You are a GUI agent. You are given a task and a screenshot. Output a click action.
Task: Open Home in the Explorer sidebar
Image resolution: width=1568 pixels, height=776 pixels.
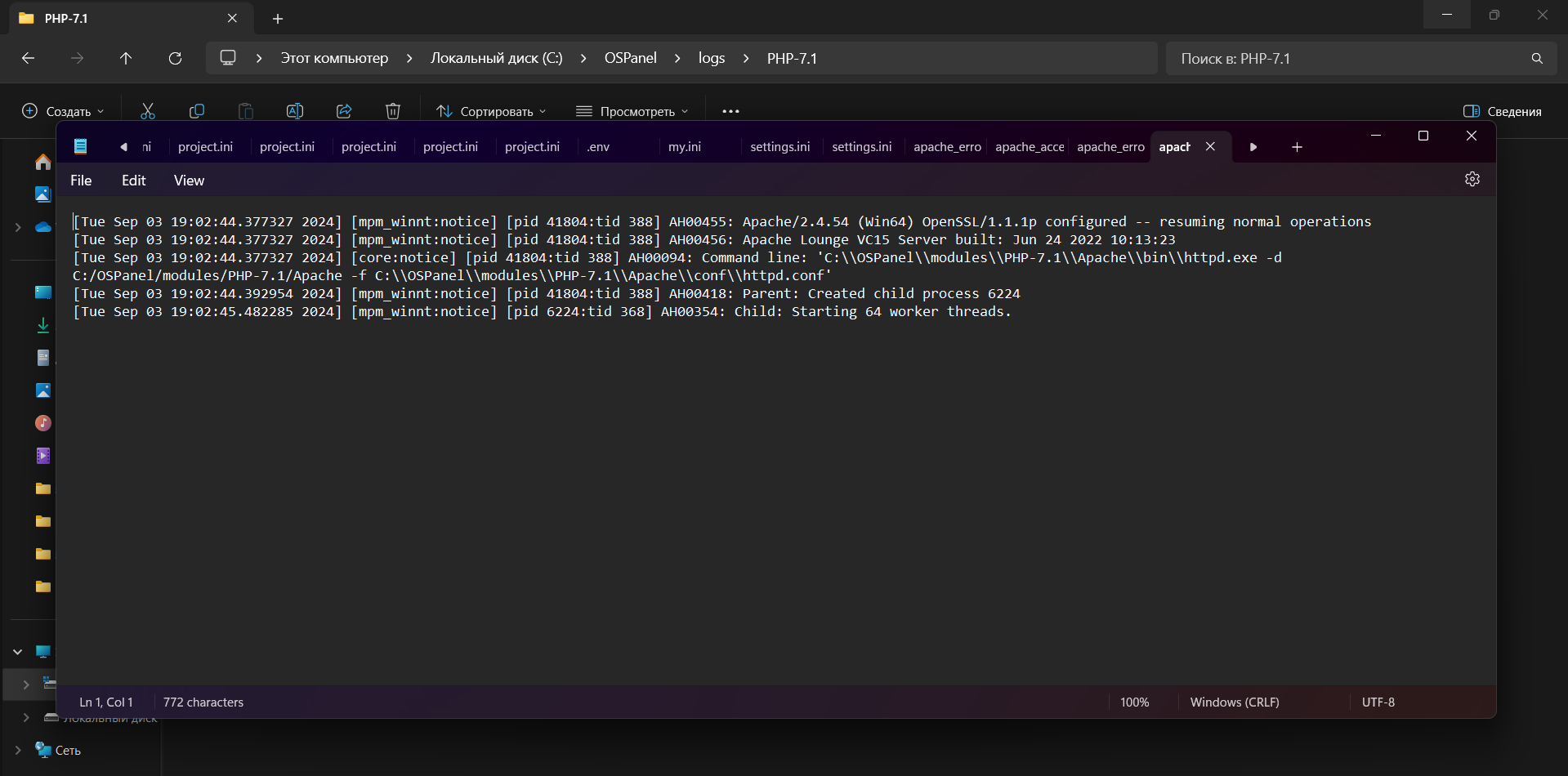coord(43,162)
